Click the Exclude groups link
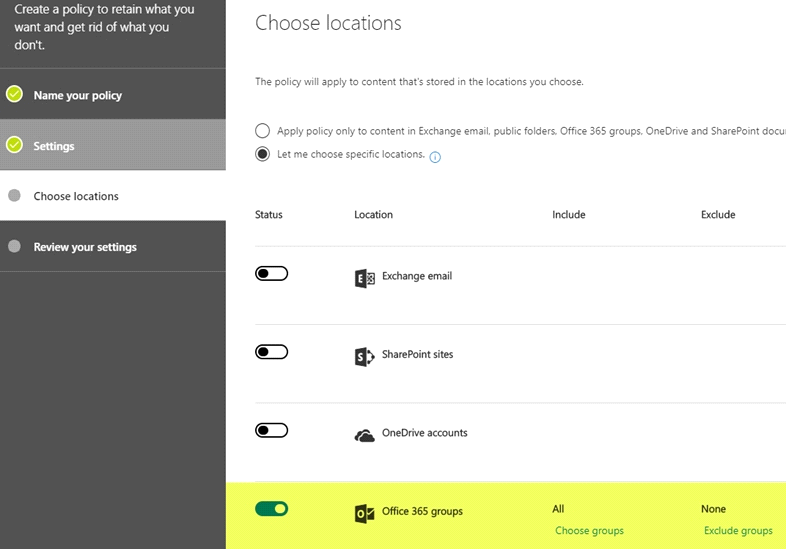This screenshot has width=786, height=549. [x=738, y=530]
